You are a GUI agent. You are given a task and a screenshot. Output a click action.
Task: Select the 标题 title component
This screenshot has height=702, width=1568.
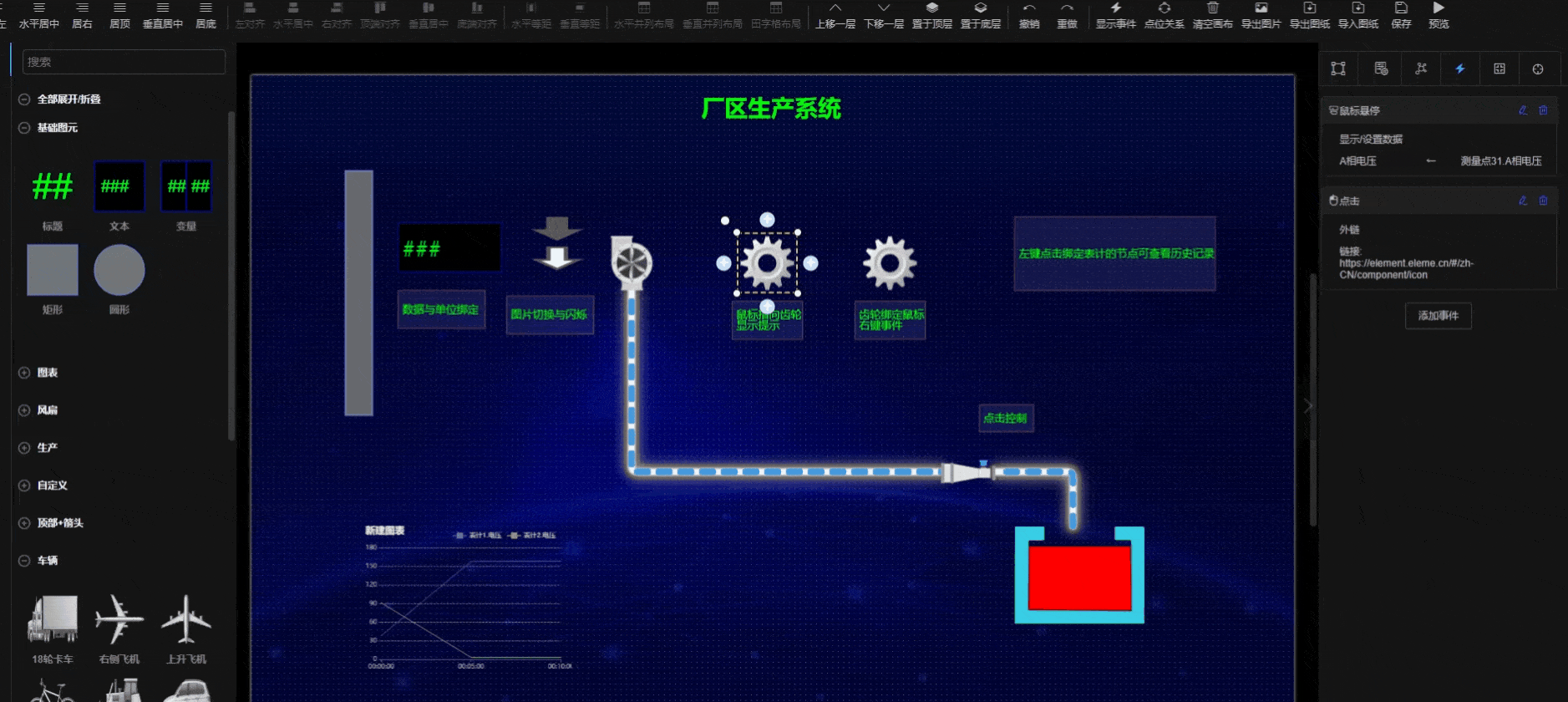tap(53, 195)
